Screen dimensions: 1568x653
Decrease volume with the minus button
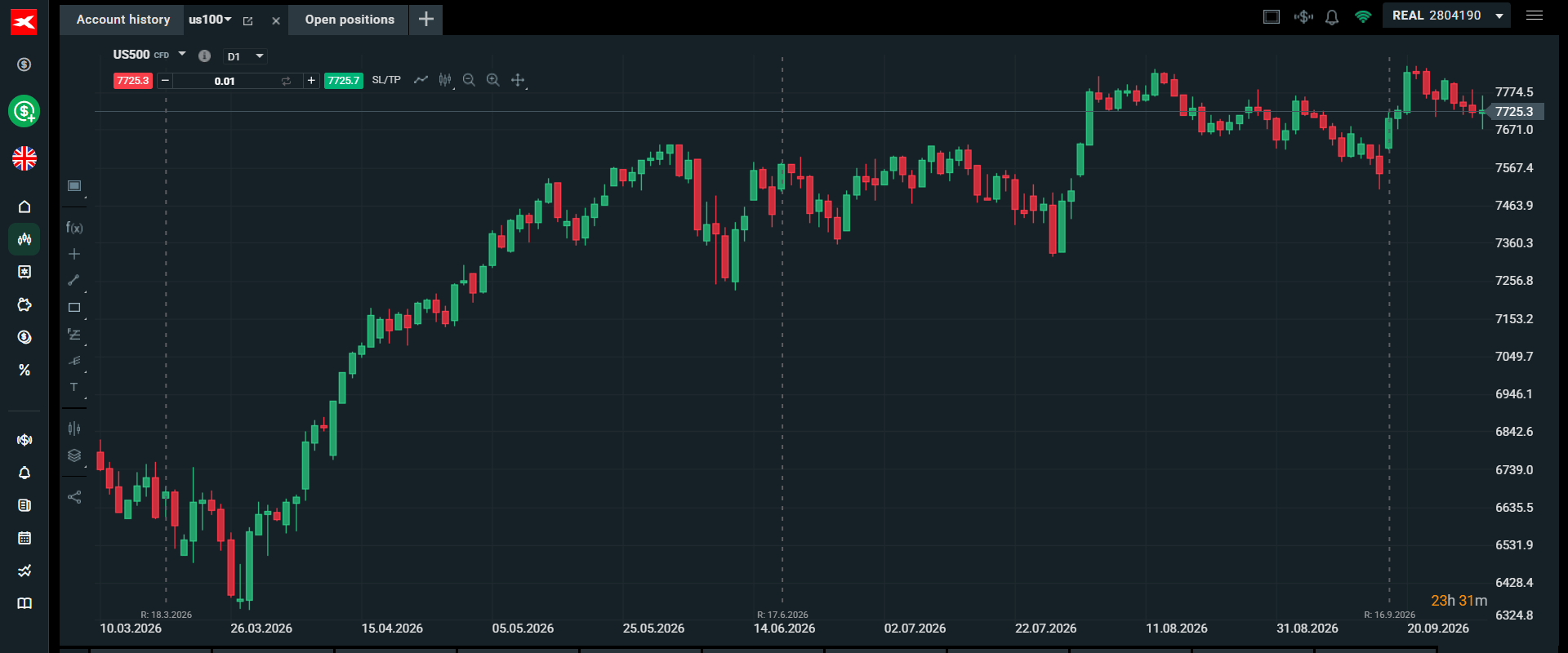click(165, 81)
